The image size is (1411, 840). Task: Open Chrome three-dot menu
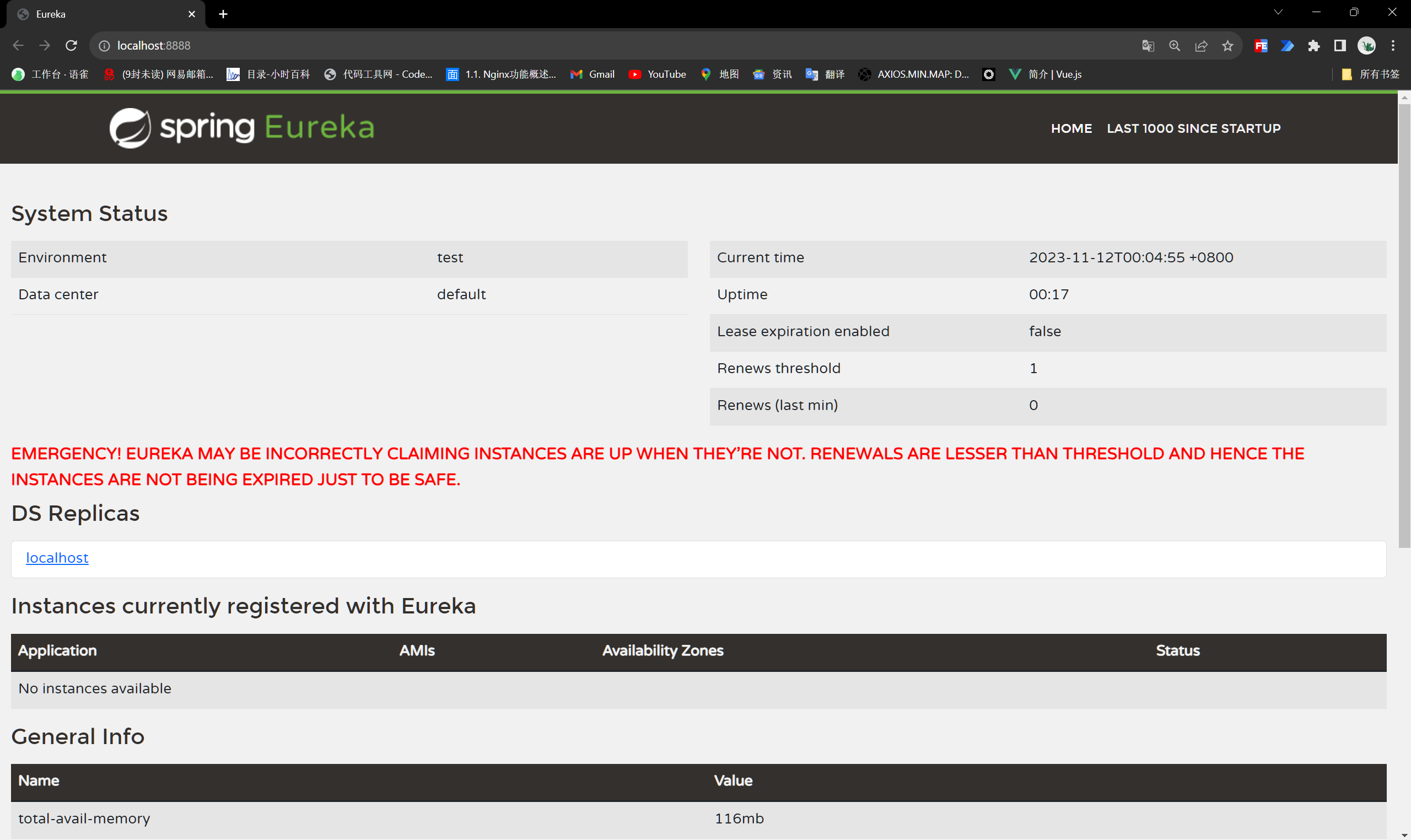(1393, 46)
